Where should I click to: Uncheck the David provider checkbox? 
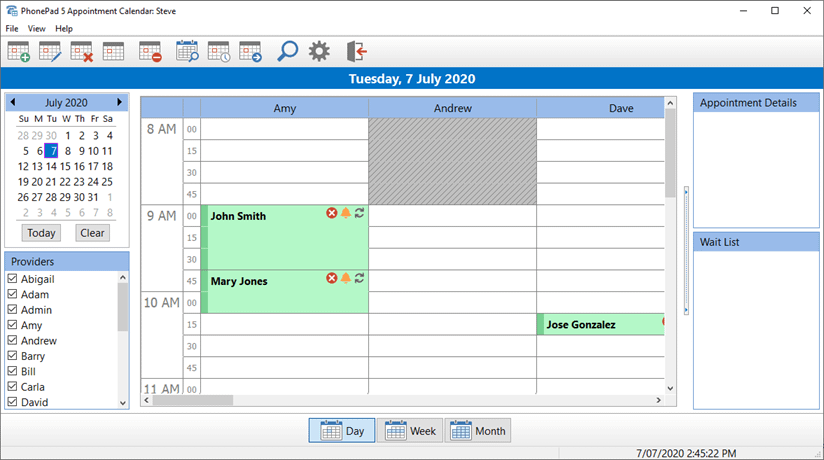pyautogui.click(x=13, y=402)
